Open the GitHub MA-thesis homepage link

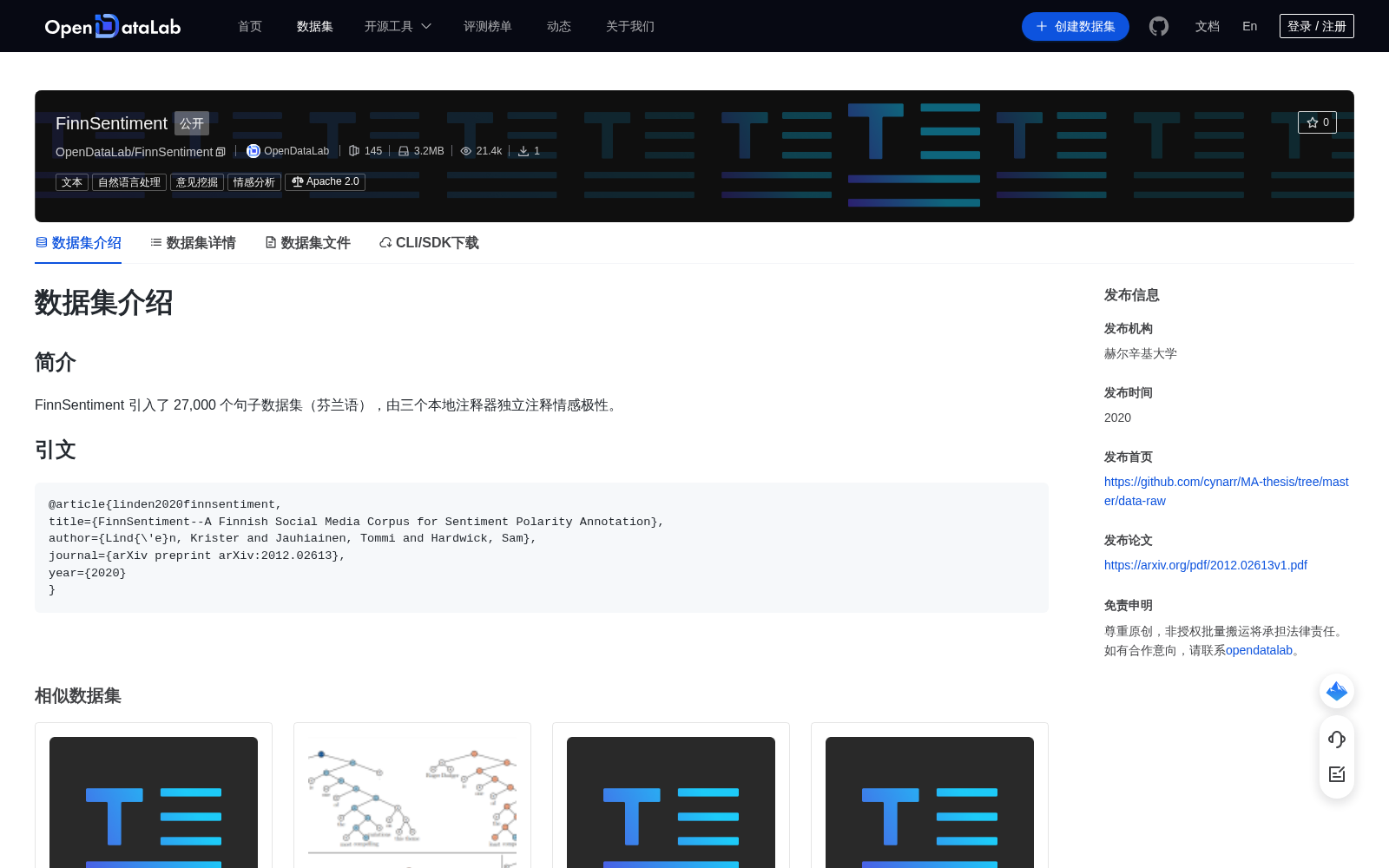tap(1227, 491)
